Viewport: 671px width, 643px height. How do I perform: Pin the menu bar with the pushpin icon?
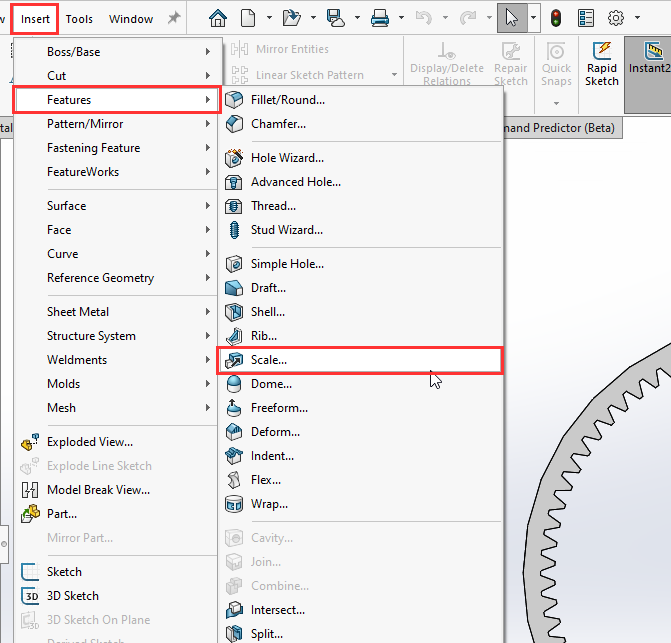(174, 18)
